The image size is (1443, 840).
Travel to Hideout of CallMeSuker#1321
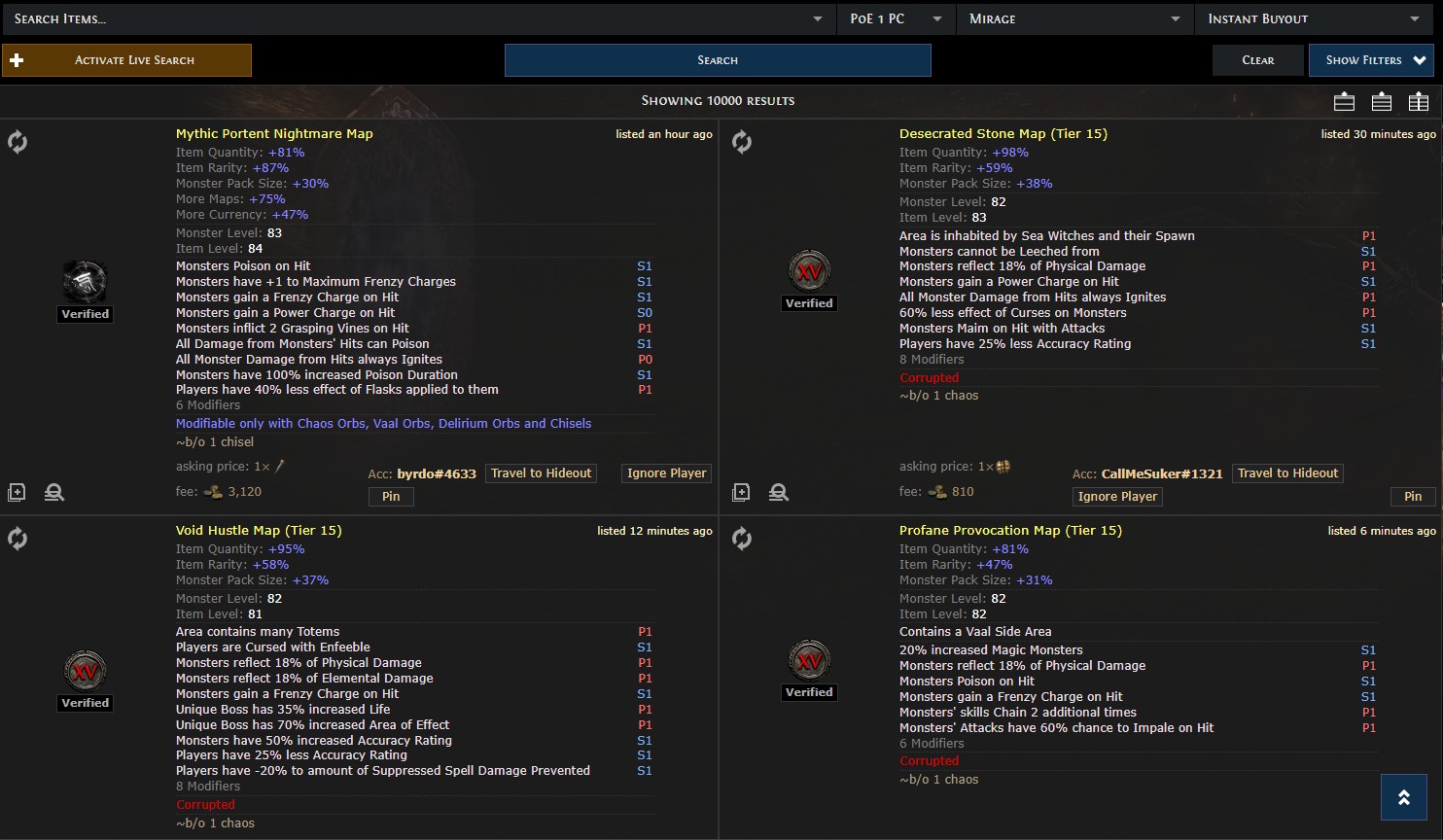pos(1288,473)
